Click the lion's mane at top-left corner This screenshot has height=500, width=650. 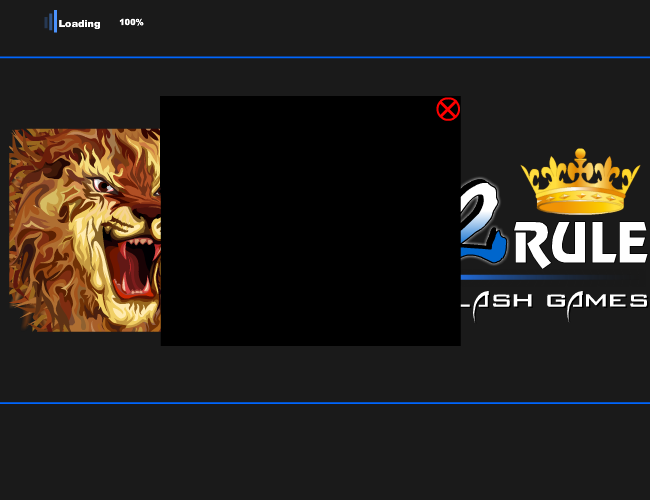29,147
